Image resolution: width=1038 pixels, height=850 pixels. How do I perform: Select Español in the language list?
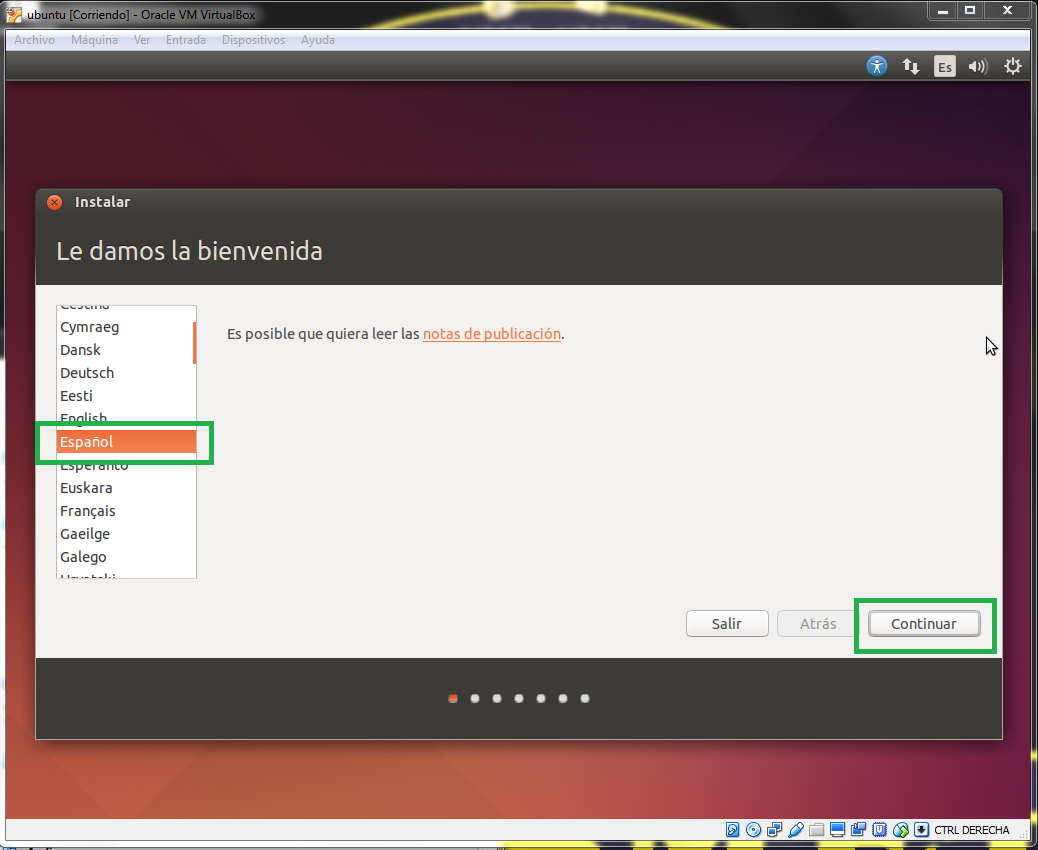pos(126,442)
